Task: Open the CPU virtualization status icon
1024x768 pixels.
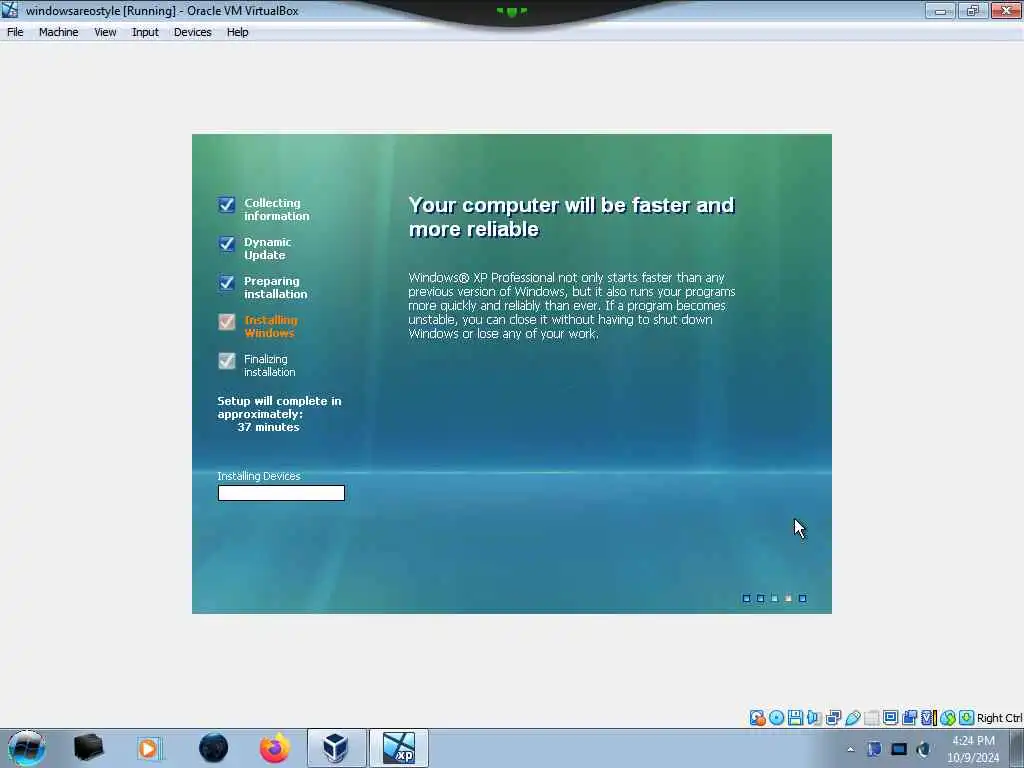Action: pyautogui.click(x=929, y=718)
